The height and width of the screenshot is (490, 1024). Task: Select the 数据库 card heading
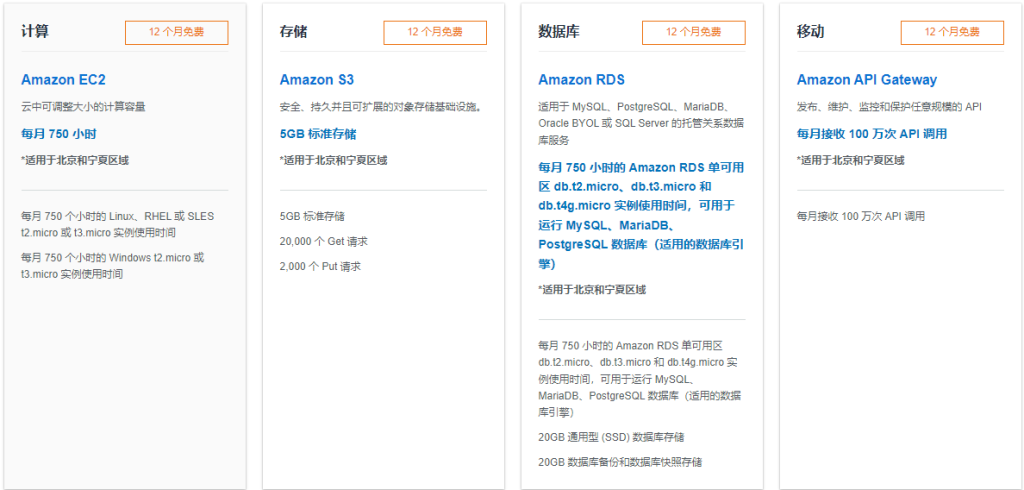pos(559,32)
